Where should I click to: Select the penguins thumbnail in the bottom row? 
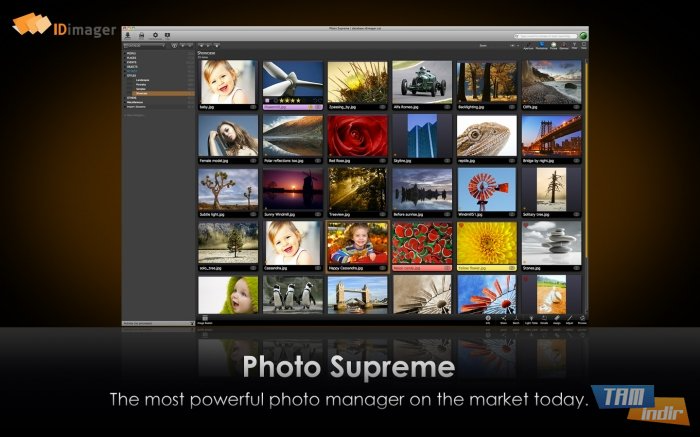293,295
